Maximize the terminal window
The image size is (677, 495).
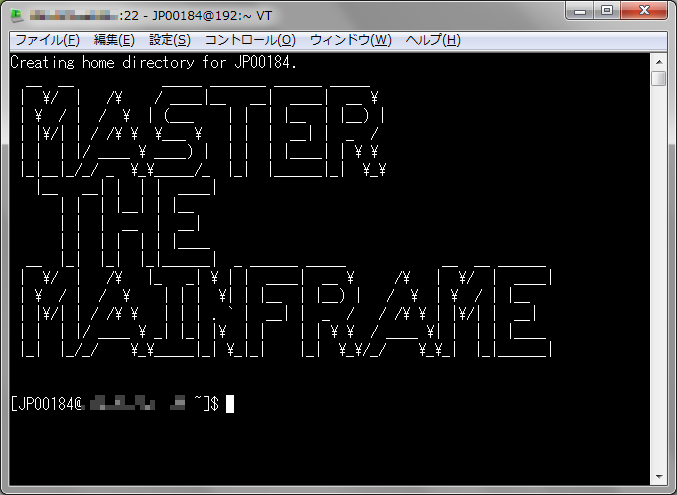(x=607, y=11)
